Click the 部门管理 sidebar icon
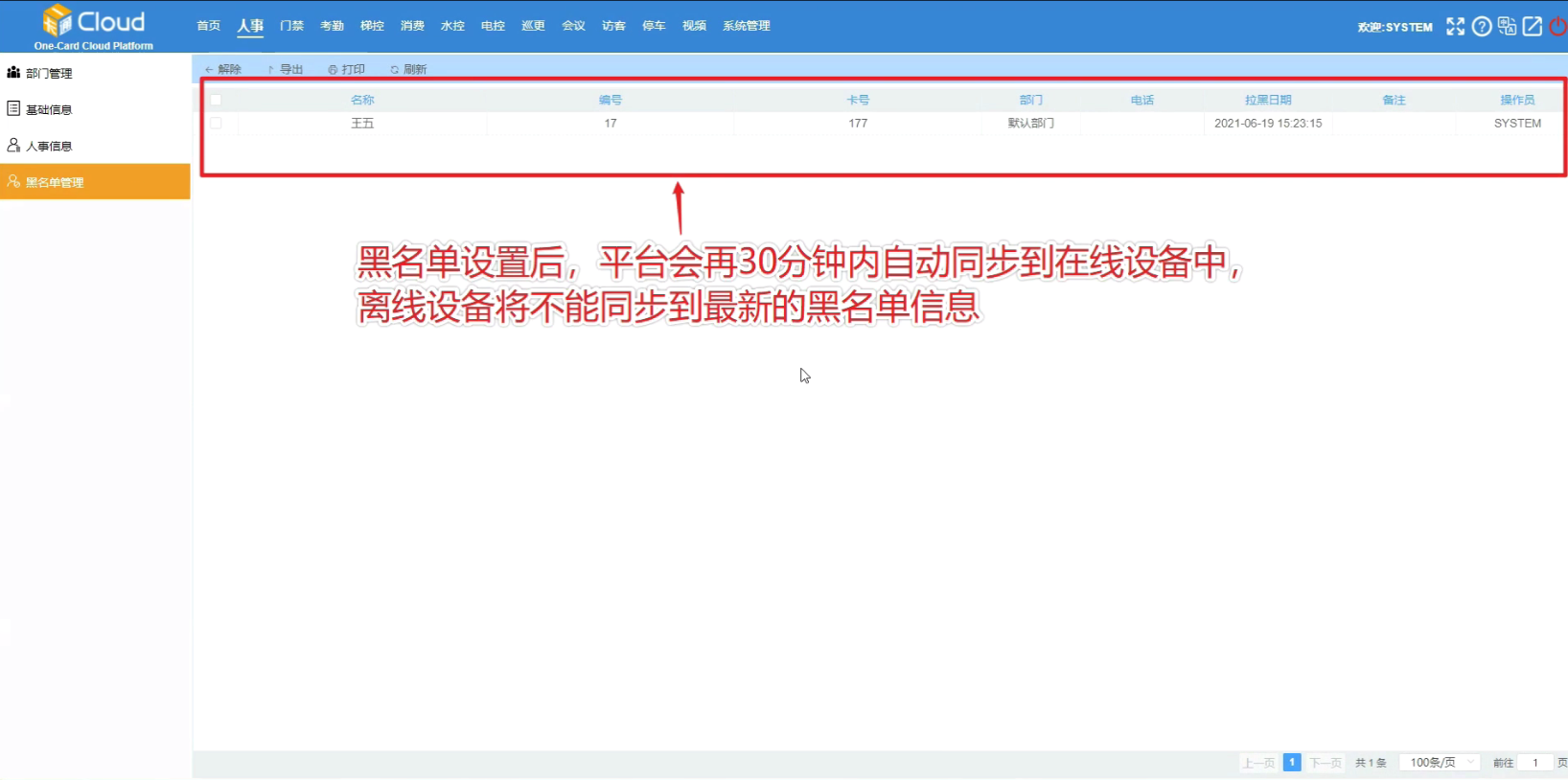The width and height of the screenshot is (1568, 780). tap(13, 73)
